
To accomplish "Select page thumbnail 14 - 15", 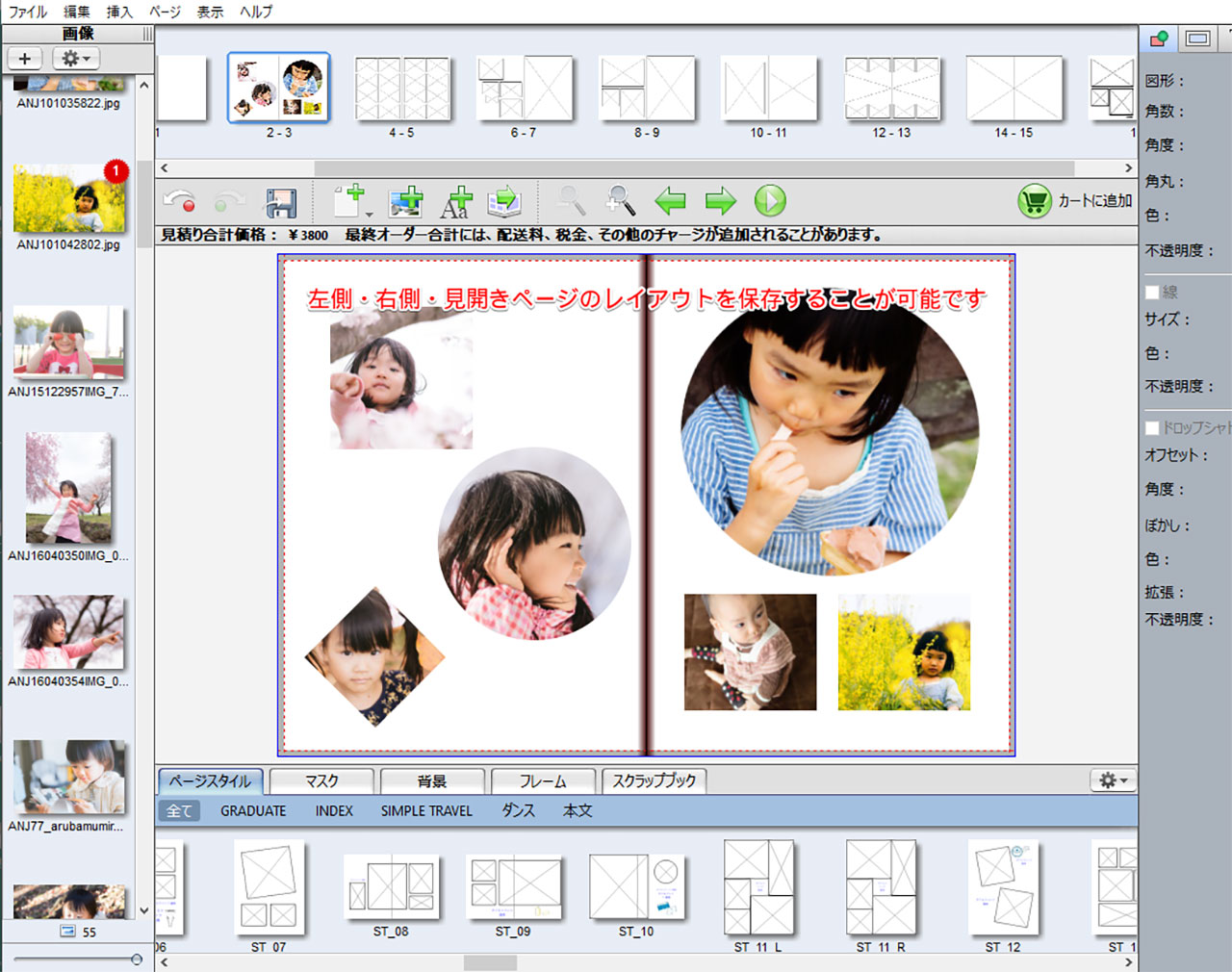I will [x=1014, y=89].
